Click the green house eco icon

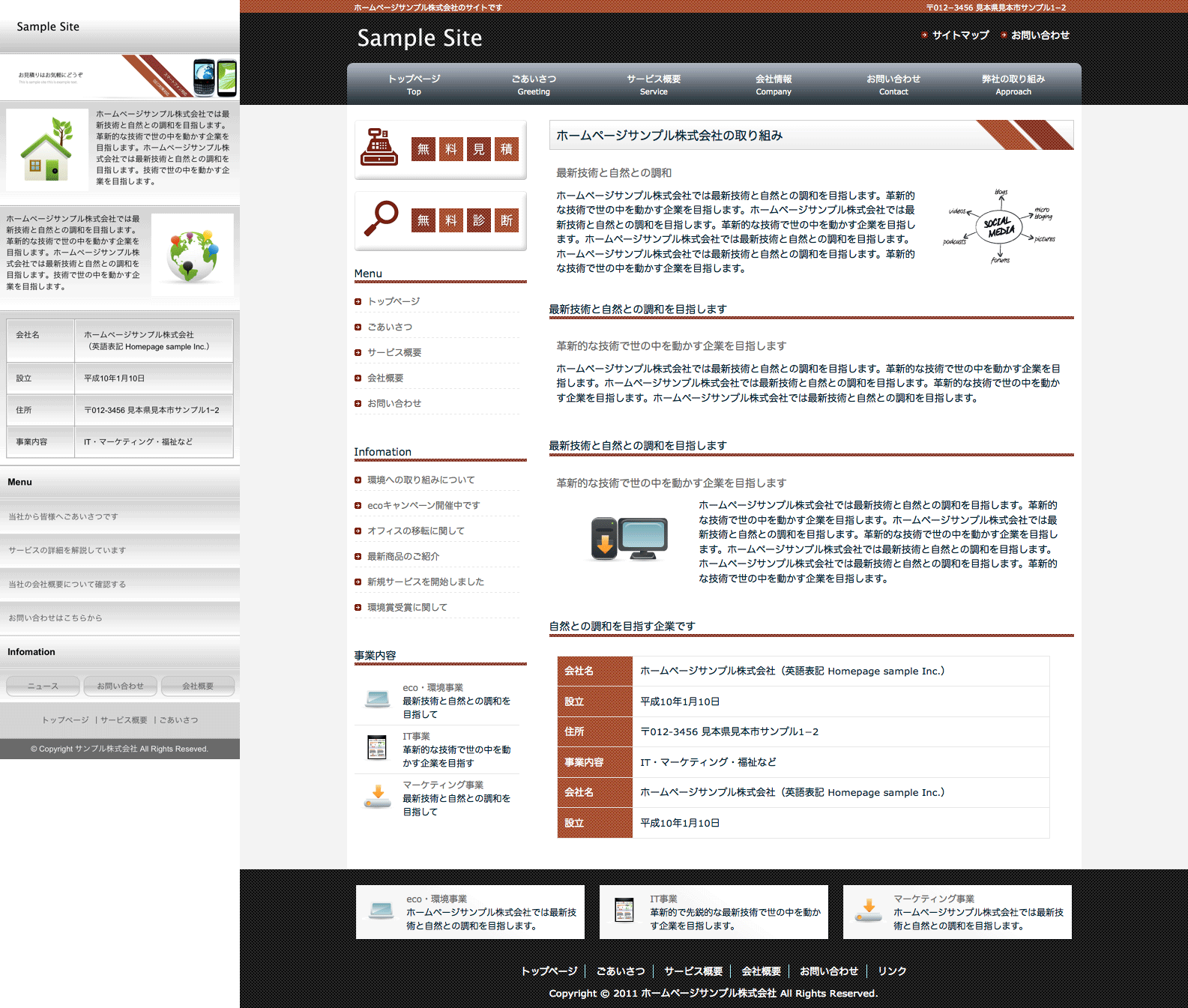(x=47, y=149)
